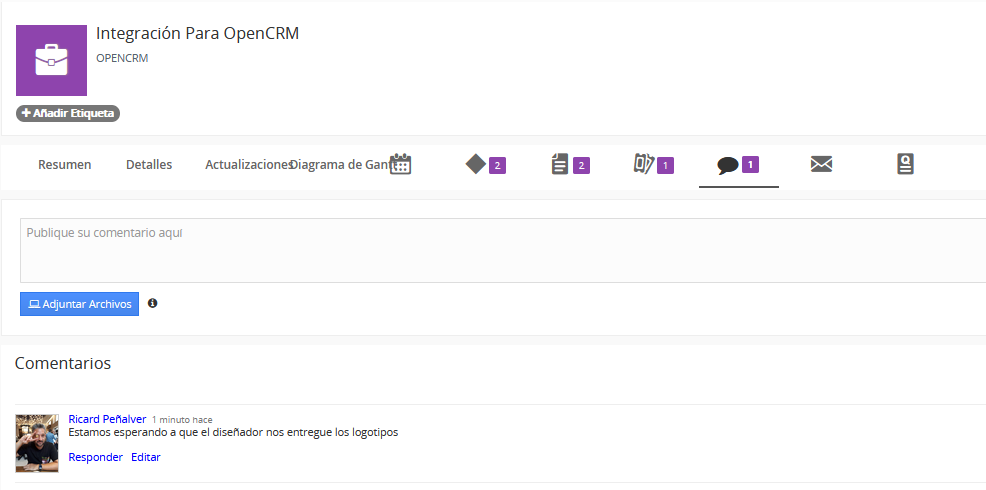Click the project title Integración Para OpenCRM

[x=197, y=33]
